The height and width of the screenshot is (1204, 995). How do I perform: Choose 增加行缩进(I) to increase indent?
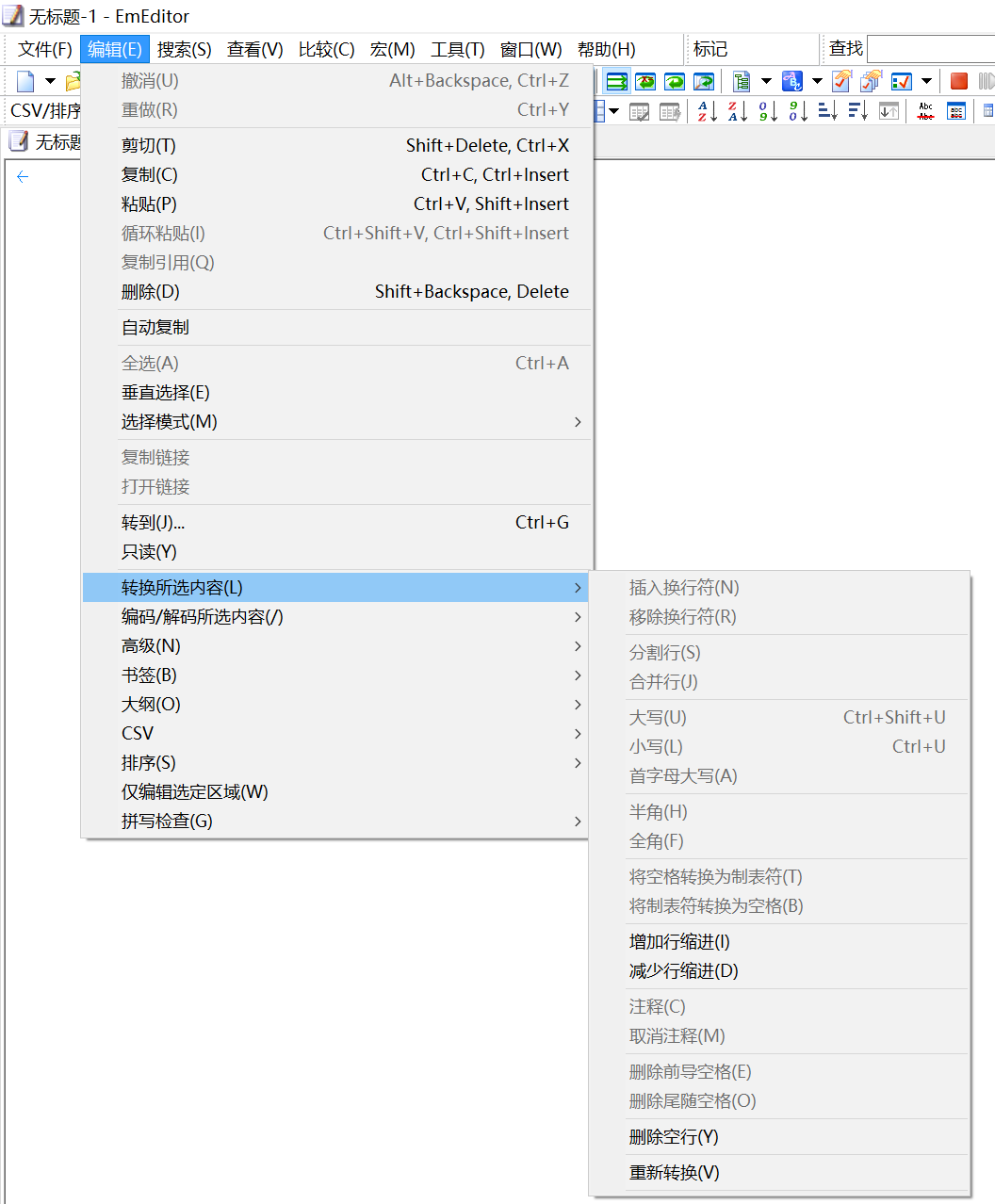coord(679,941)
